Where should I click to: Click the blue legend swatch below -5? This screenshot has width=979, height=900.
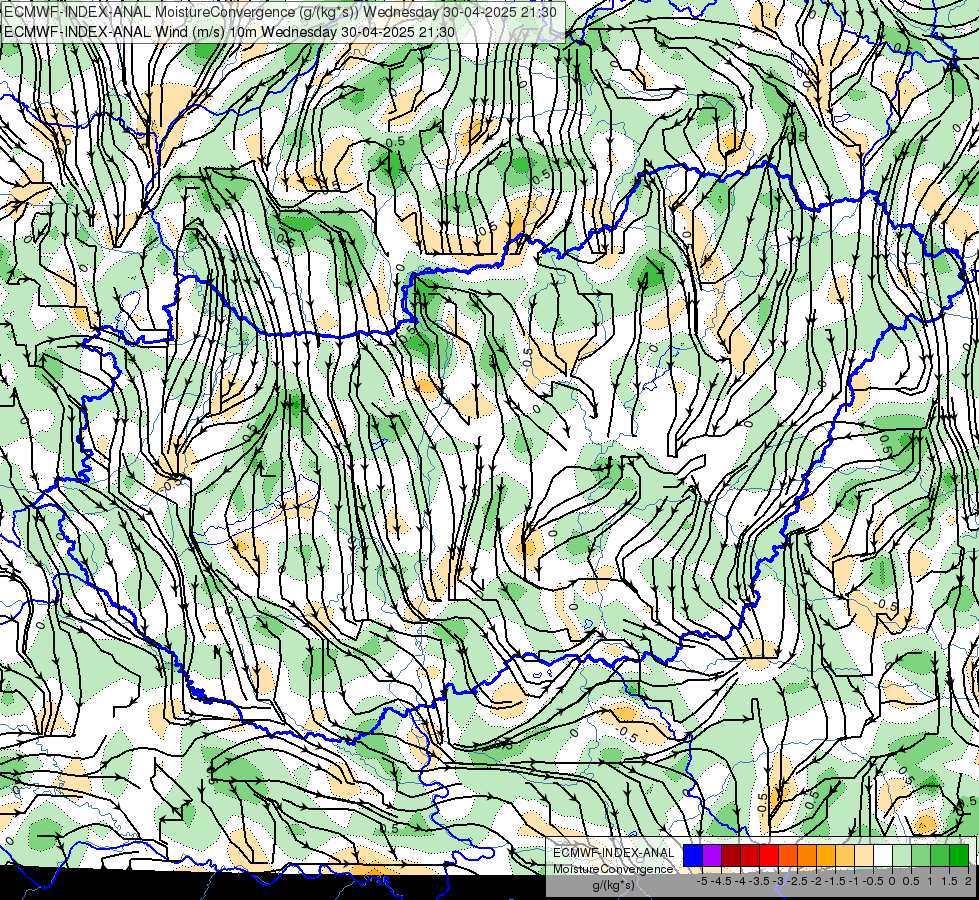pos(693,856)
